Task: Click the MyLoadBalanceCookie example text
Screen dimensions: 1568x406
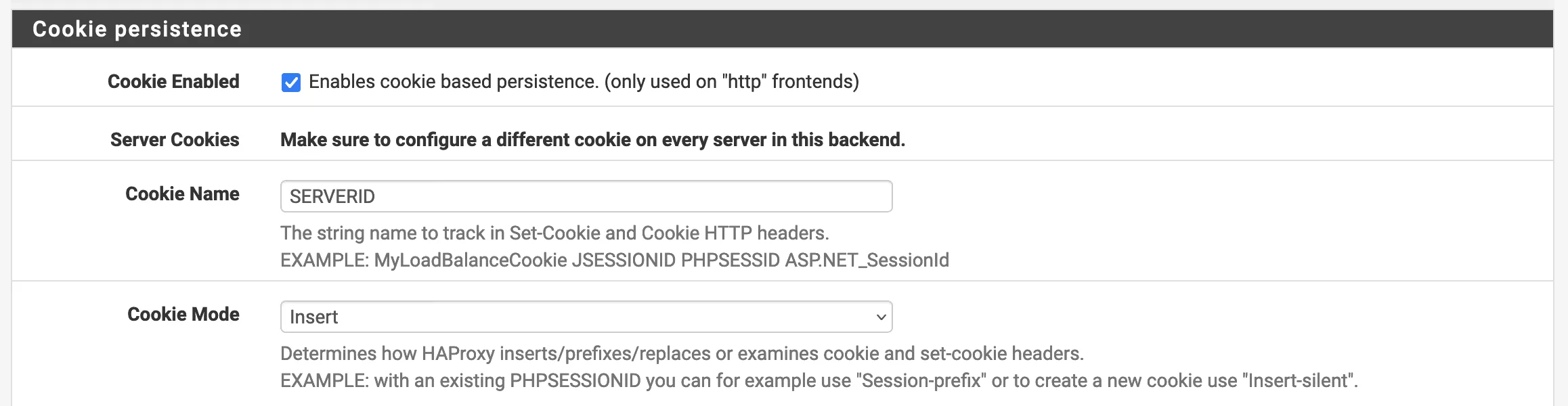Action: click(615, 260)
